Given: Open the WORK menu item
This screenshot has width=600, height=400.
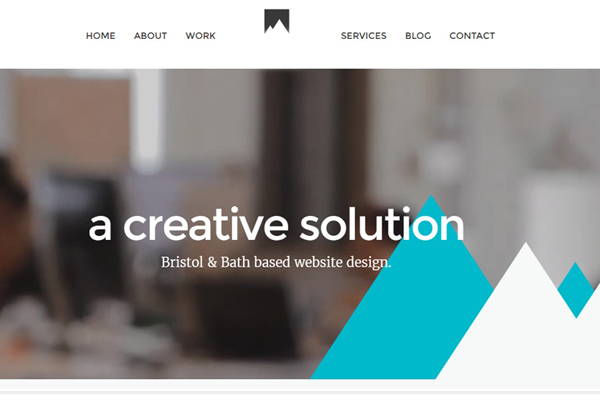Looking at the screenshot, I should point(201,36).
